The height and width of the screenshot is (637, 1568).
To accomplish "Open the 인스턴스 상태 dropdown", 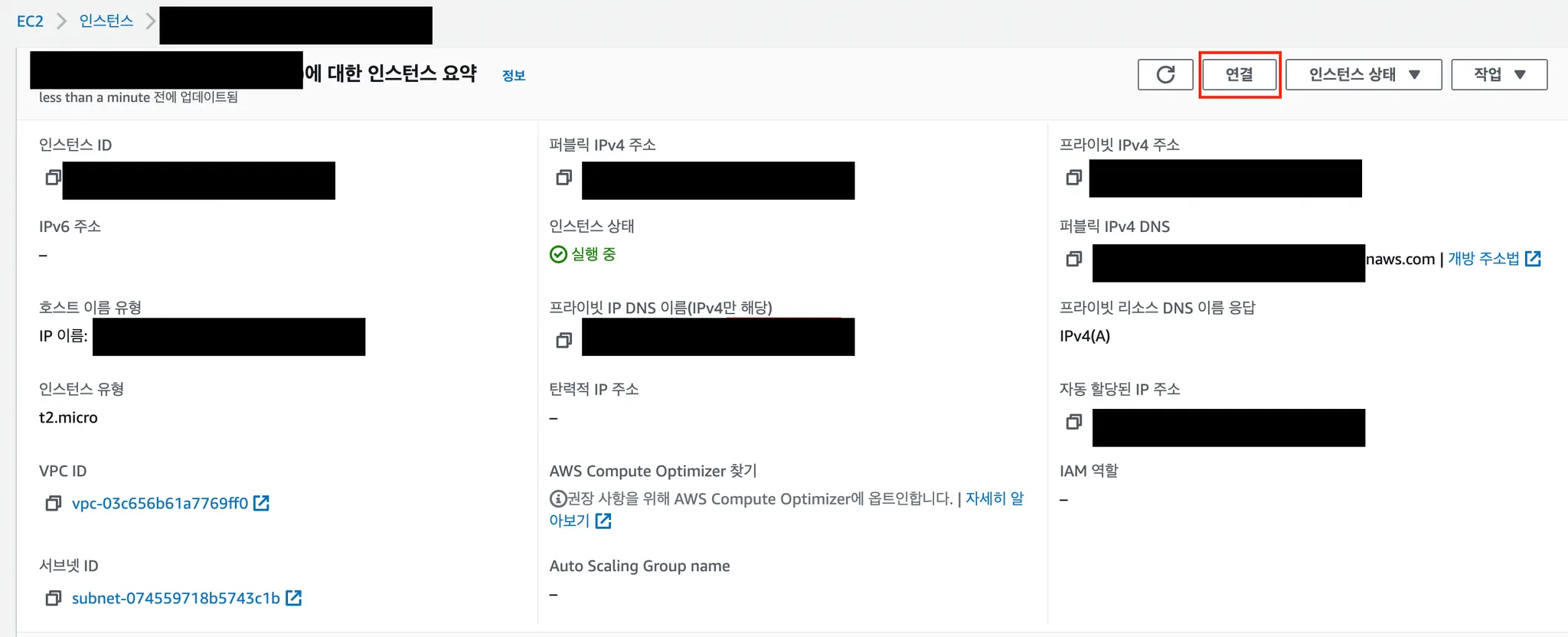I will (x=1364, y=74).
